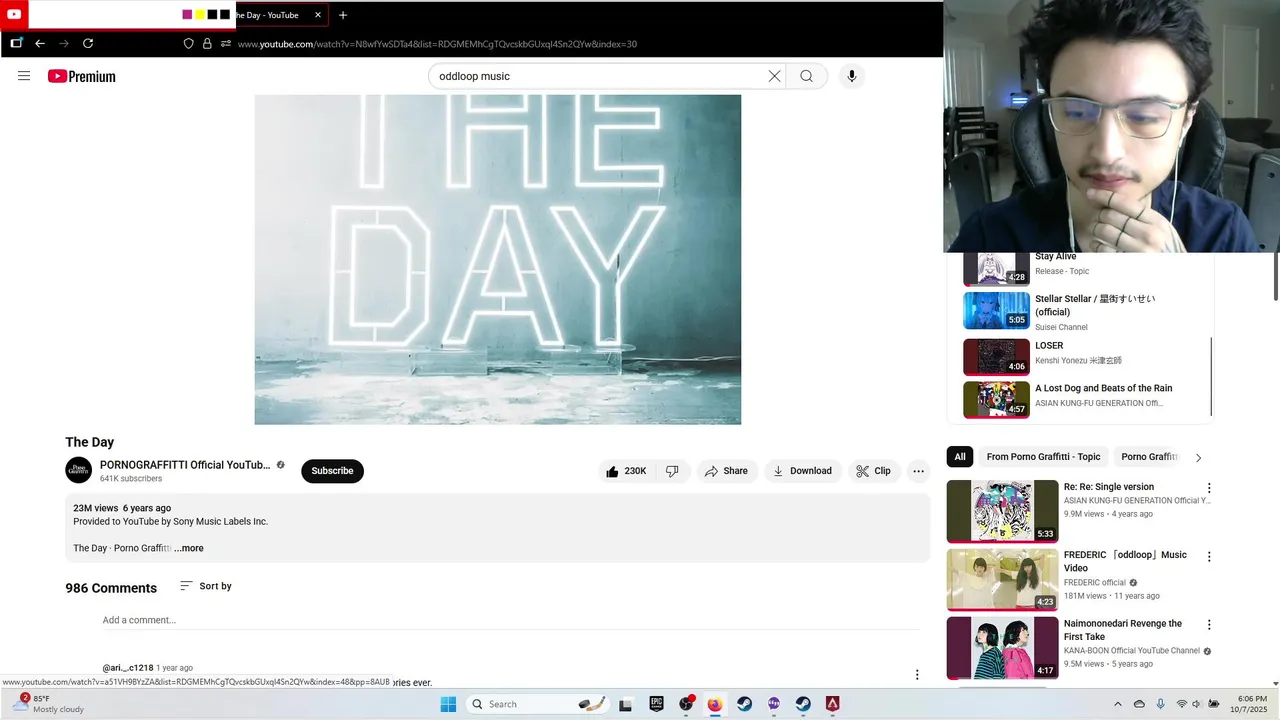Open the red Apex Legends taskbar icon
1280x720 pixels.
(832, 704)
